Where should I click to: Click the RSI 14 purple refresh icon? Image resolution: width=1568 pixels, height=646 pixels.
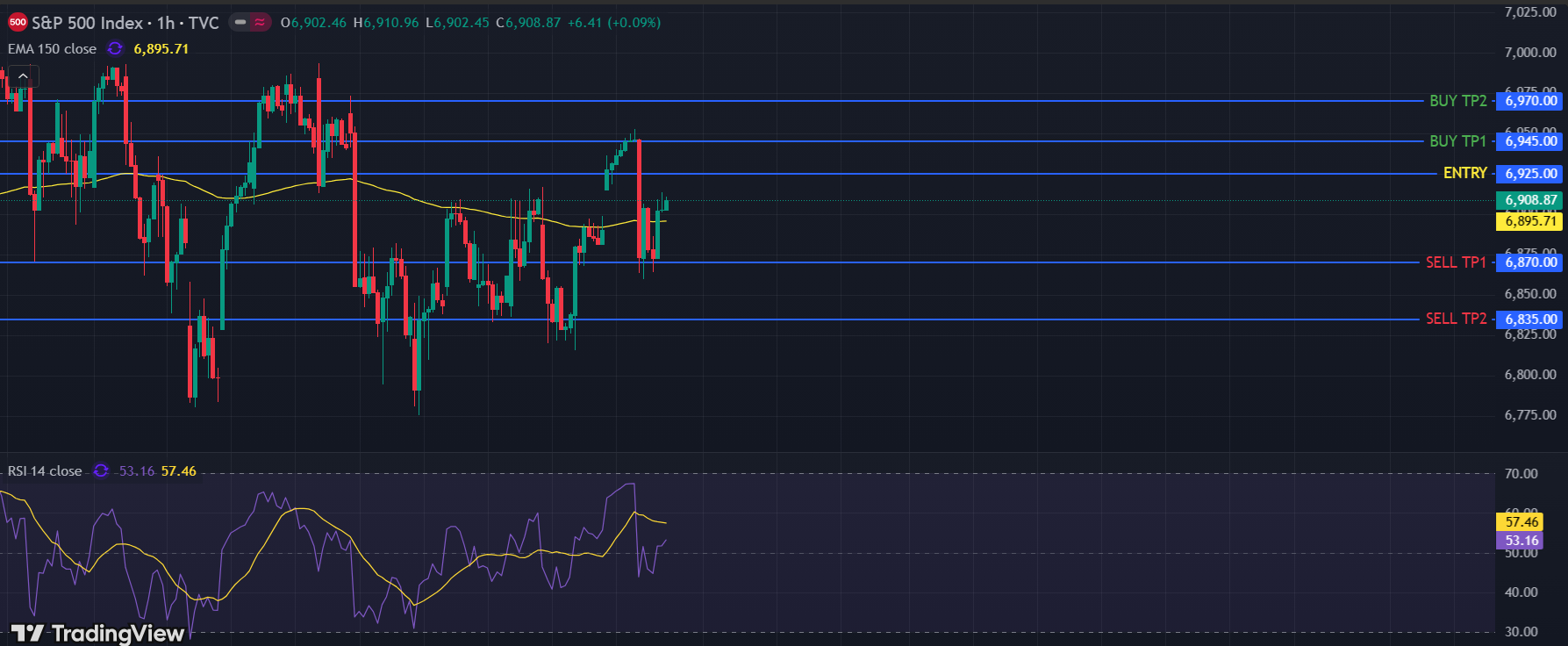point(101,471)
